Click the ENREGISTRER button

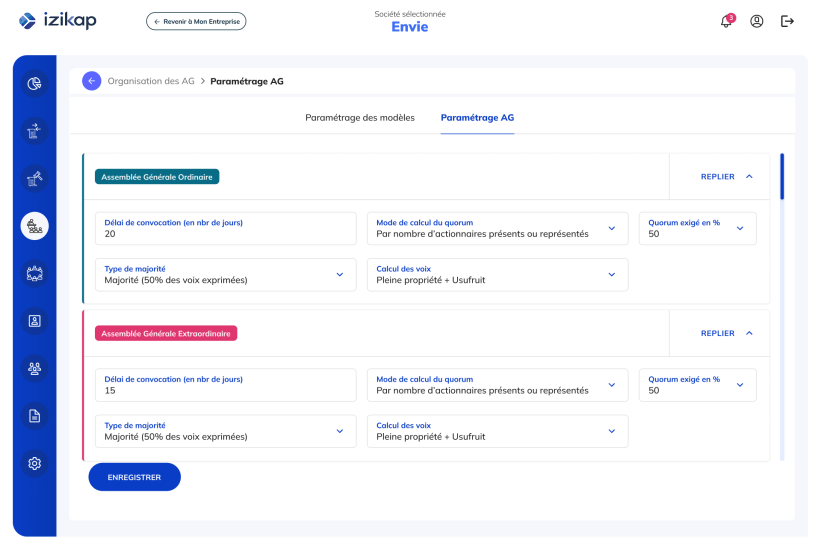[134, 477]
